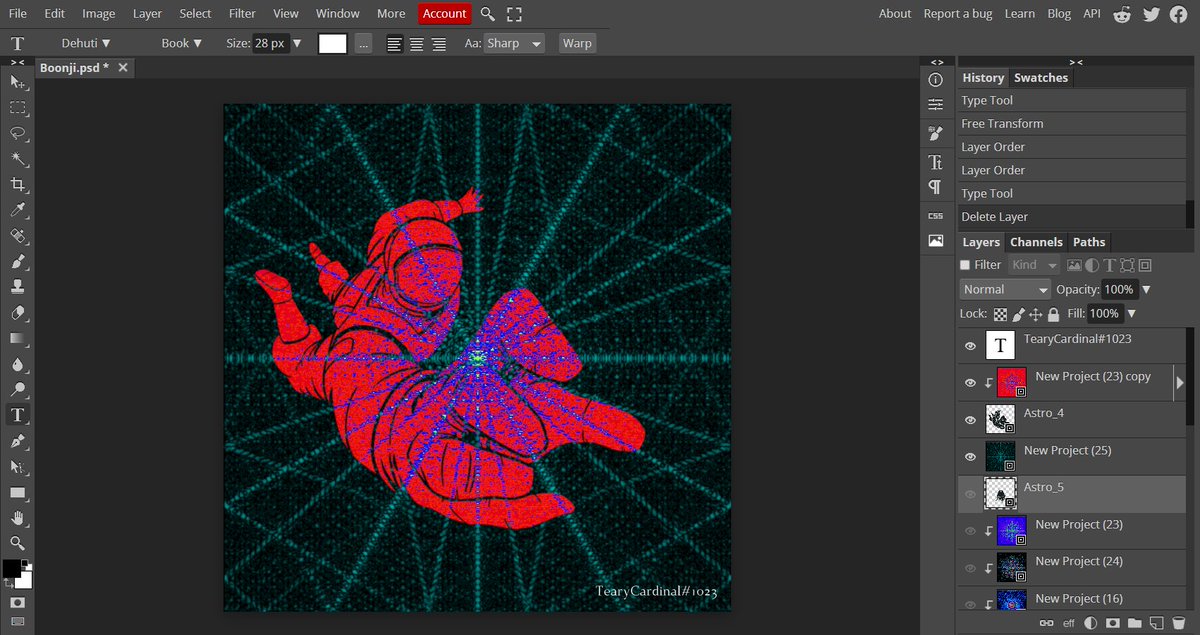
Task: Select the Spot Healing Brush tool
Action: pyautogui.click(x=18, y=236)
